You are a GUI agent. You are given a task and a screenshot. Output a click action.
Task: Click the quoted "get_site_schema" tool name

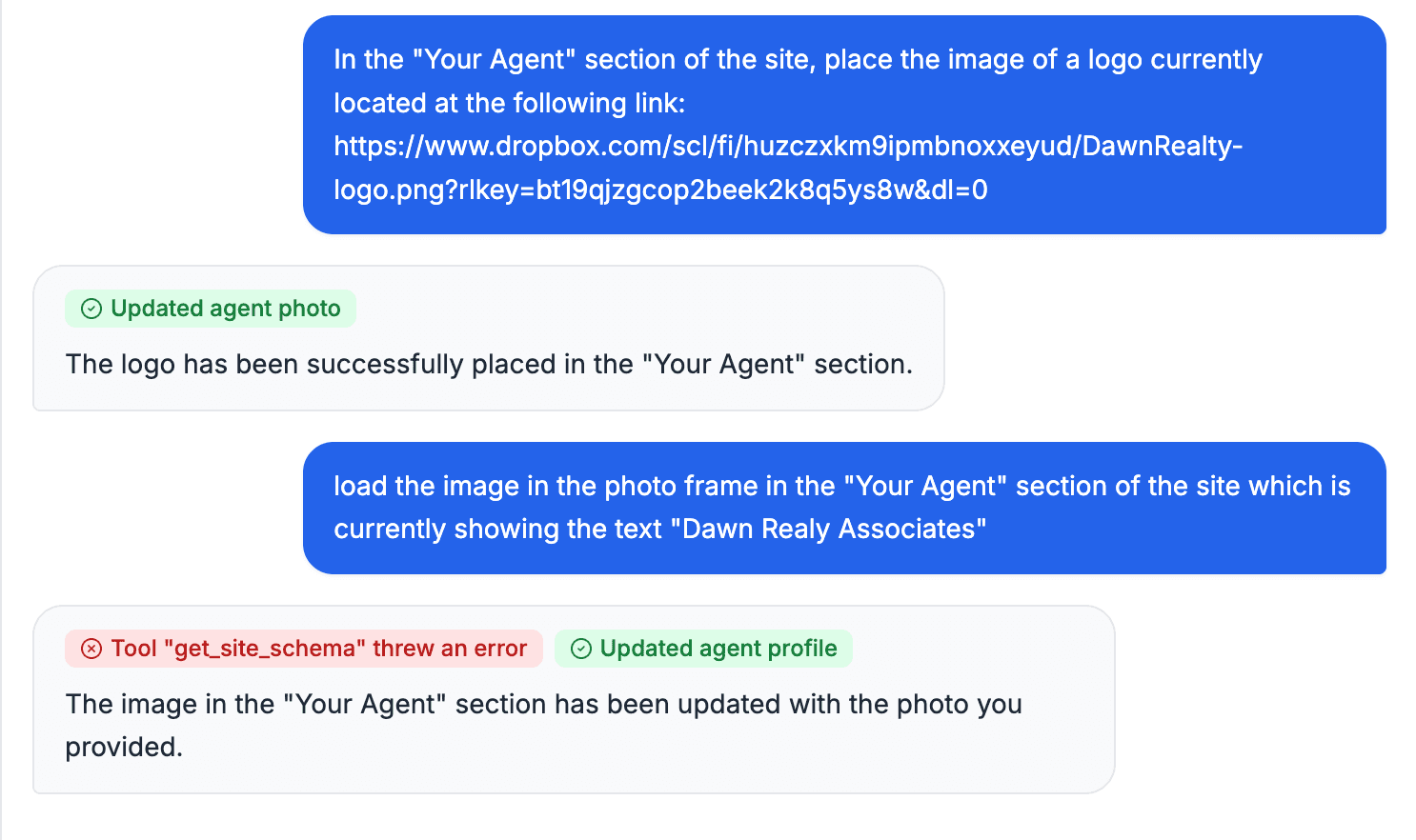click(265, 649)
